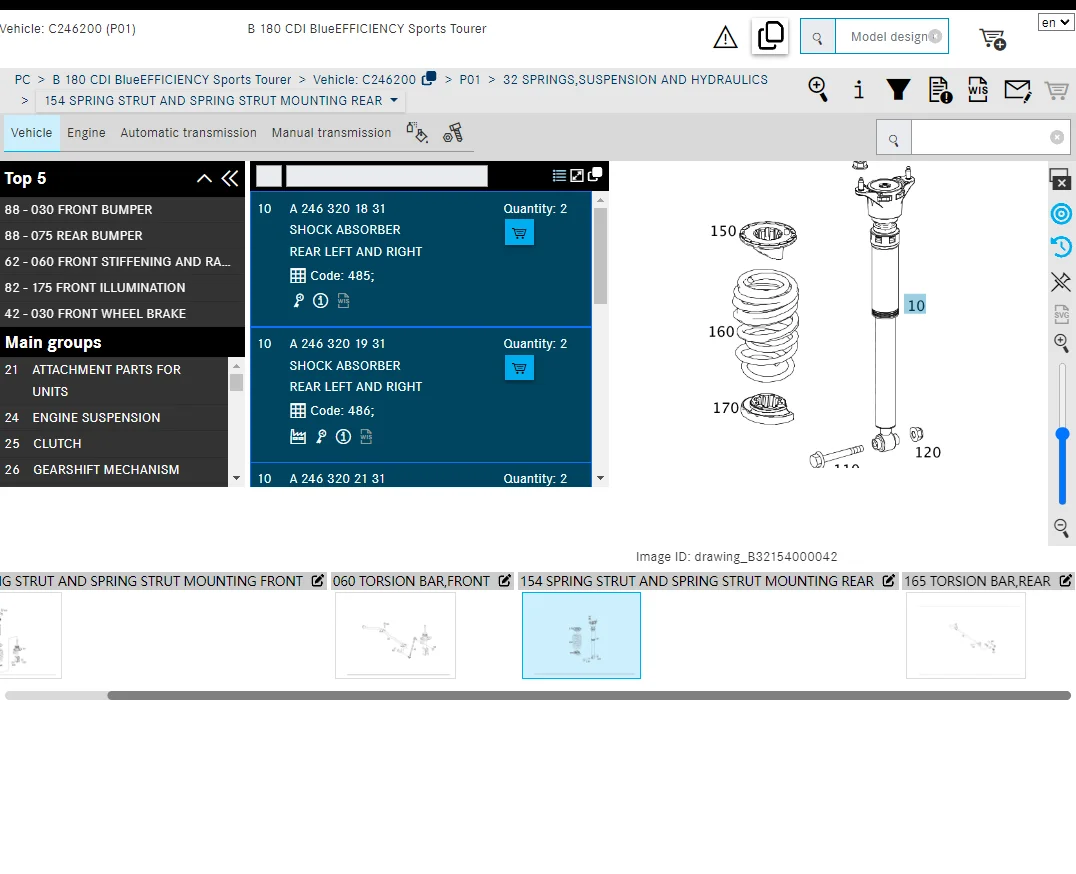Select main group 25 CLUTCH

click(114, 444)
